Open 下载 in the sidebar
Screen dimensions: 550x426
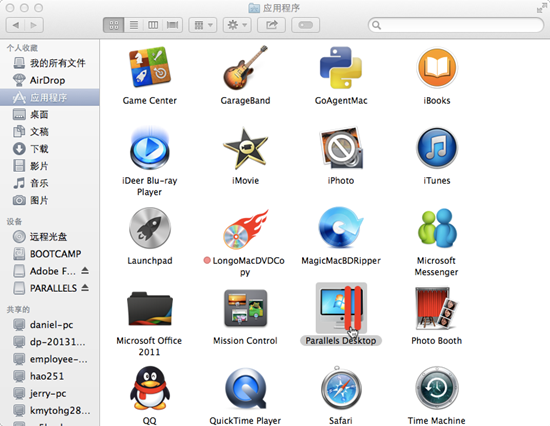[x=49, y=149]
